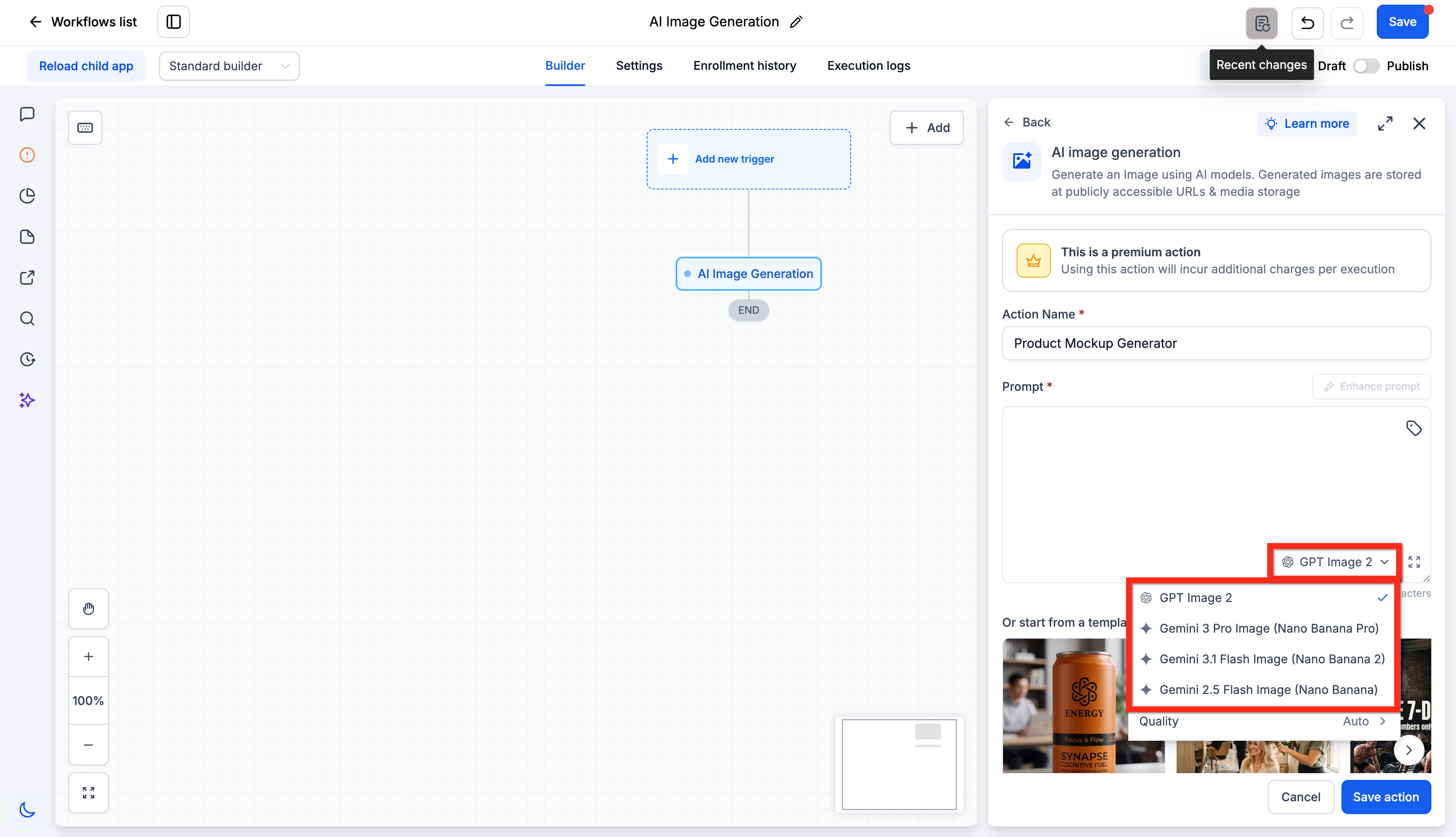Open the document notes icon in sidebar
Image resolution: width=1456 pixels, height=837 pixels.
(x=27, y=236)
